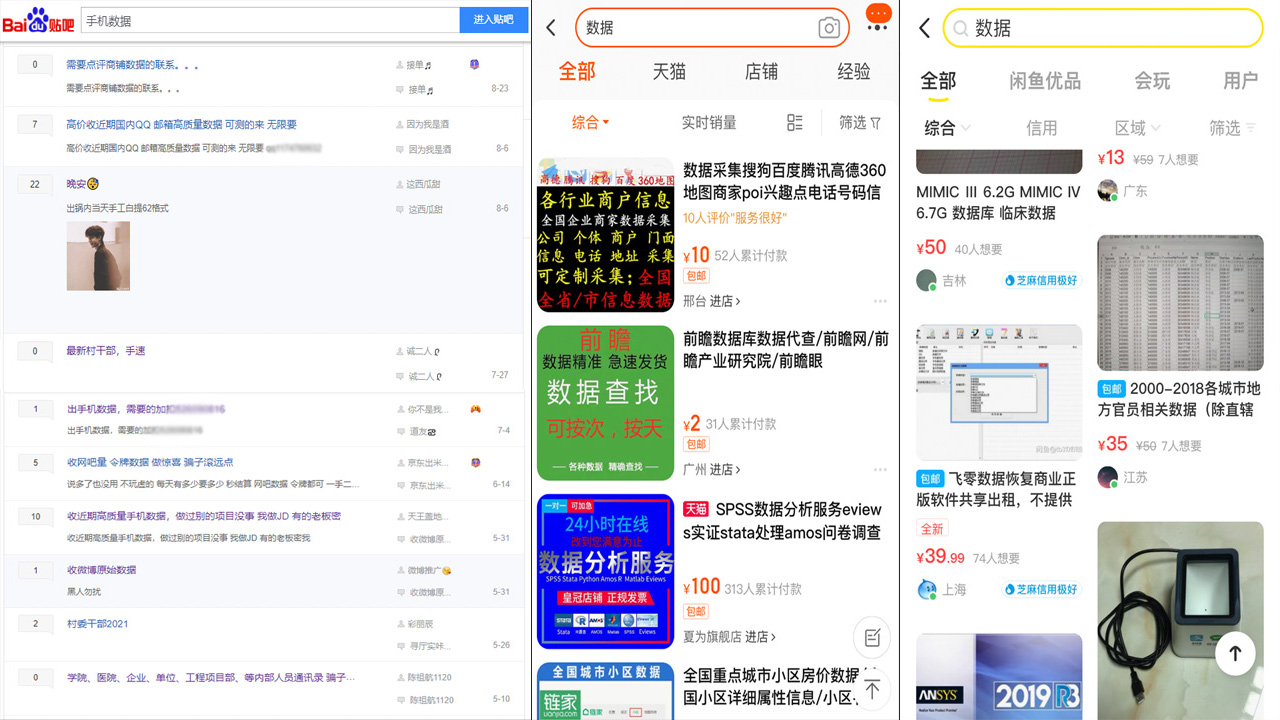Click the Baidu Tieba logo
The width and height of the screenshot is (1280, 720).
point(38,20)
